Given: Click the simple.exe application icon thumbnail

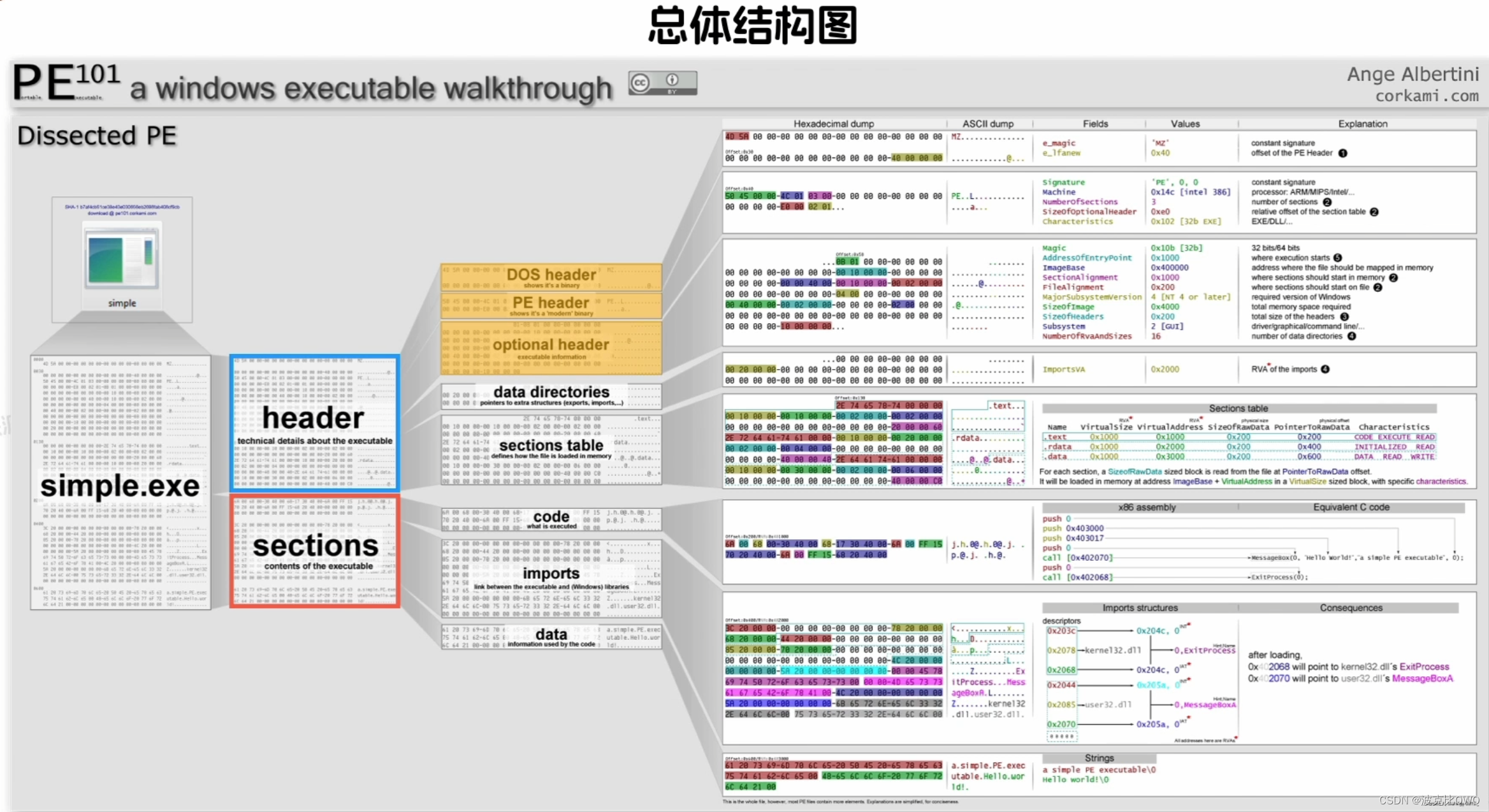Looking at the screenshot, I should pos(122,257).
